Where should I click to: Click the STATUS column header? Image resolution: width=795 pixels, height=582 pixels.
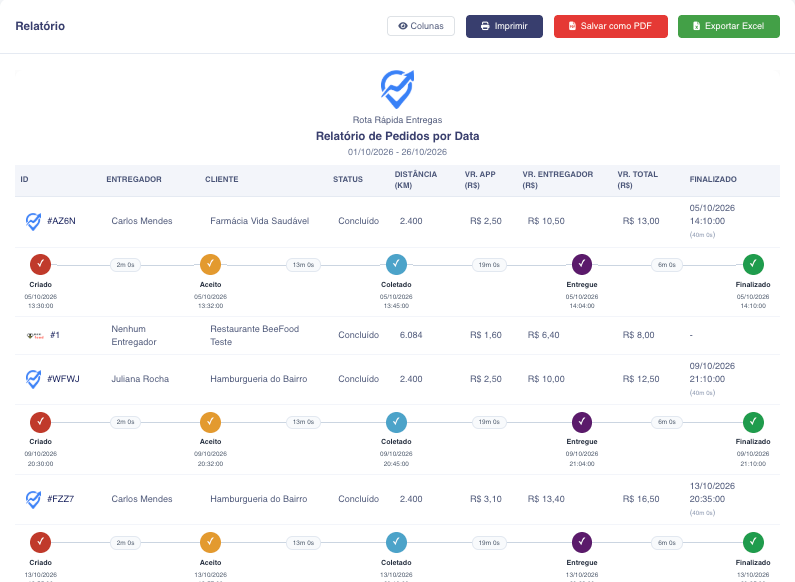tap(348, 179)
